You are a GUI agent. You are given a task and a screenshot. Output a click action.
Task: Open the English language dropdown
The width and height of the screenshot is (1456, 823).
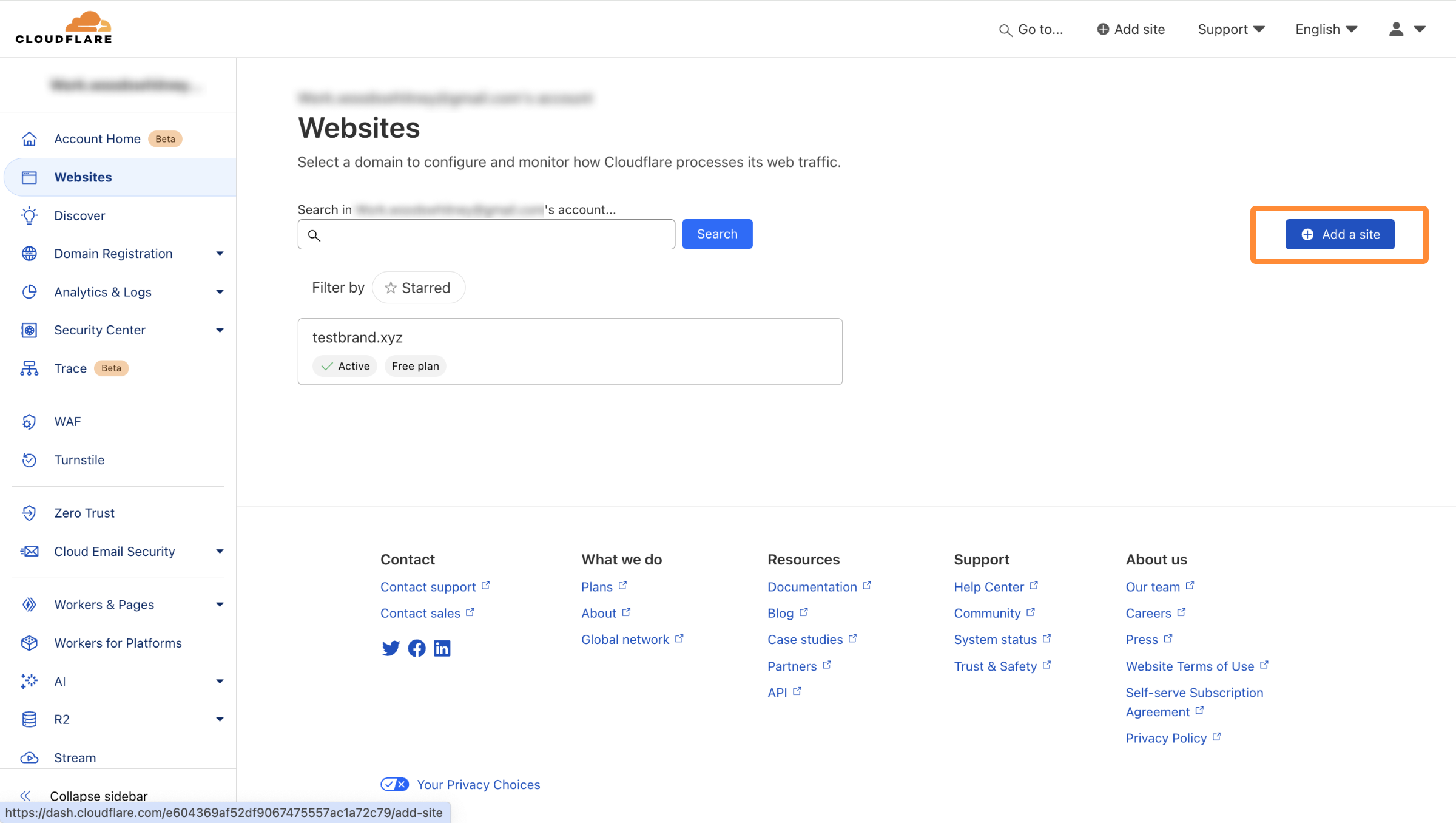1326,29
